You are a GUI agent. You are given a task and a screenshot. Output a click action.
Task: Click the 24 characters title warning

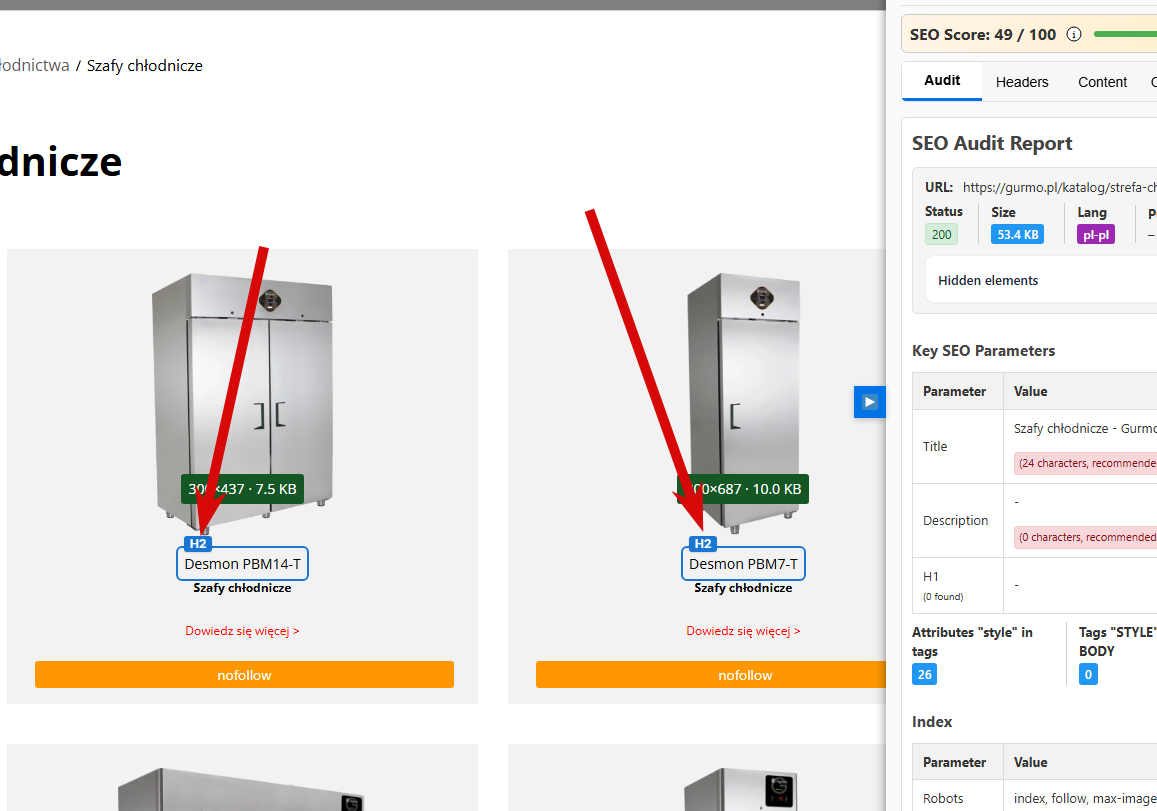pos(1085,463)
